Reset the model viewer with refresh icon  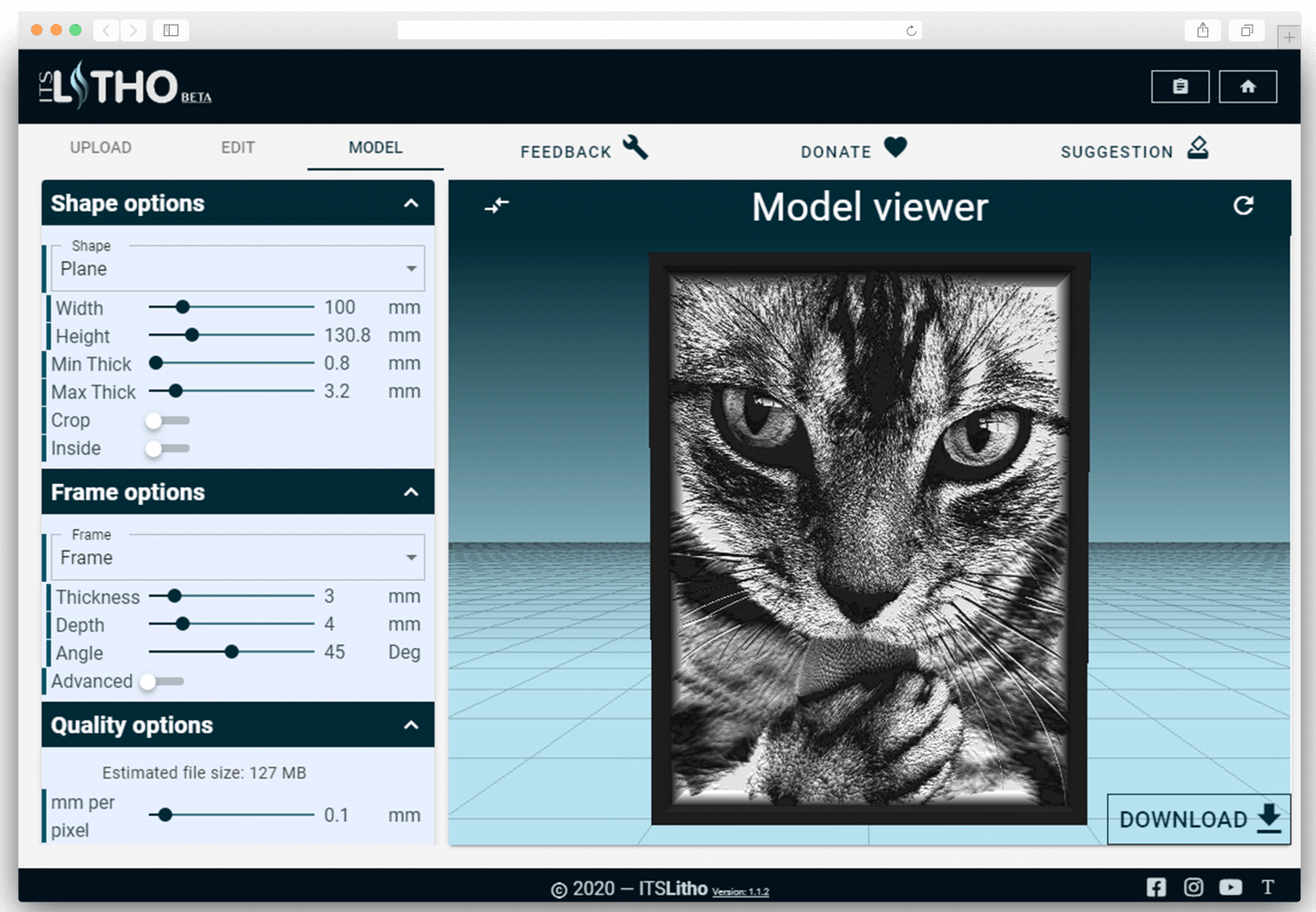pyautogui.click(x=1243, y=206)
